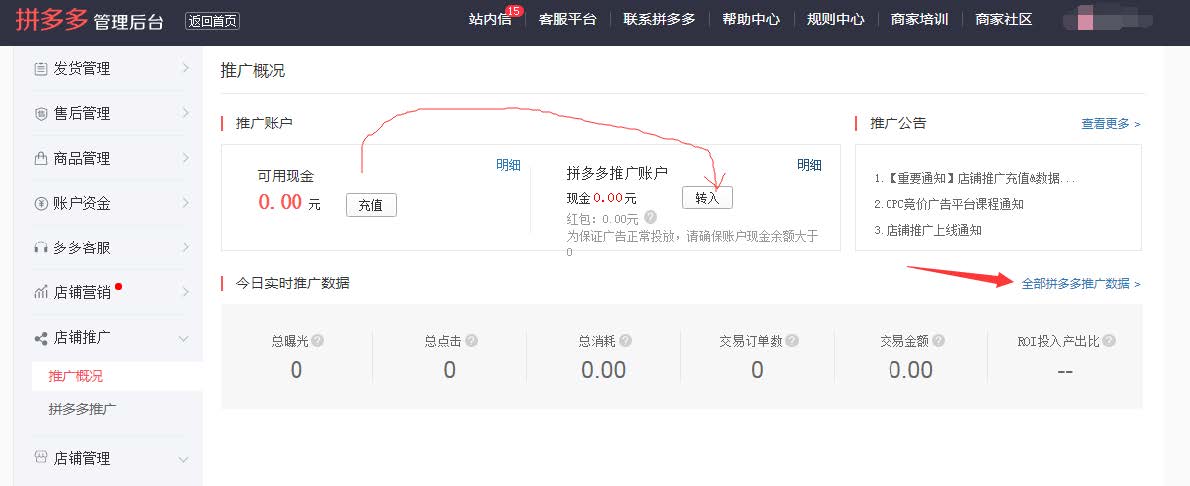
Task: Expand 店铺营销 chevron arrow
Action: pos(185,292)
